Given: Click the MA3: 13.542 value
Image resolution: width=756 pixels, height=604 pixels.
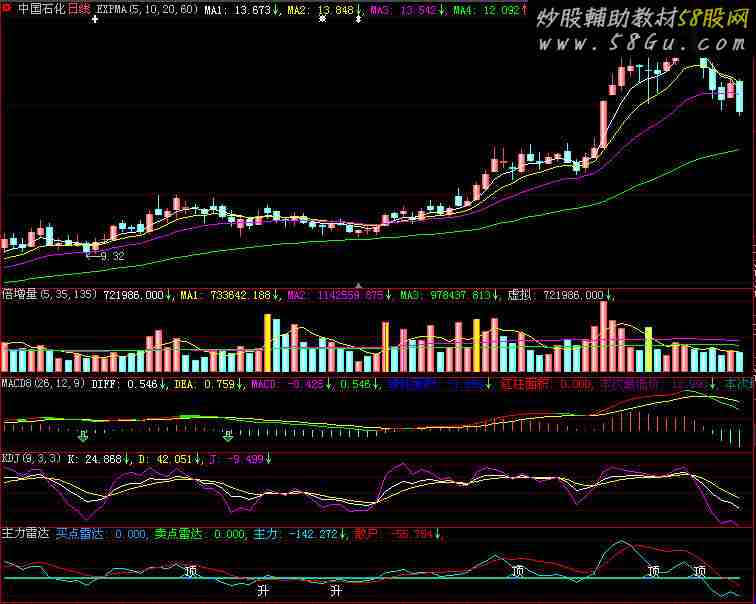Looking at the screenshot, I should (404, 10).
